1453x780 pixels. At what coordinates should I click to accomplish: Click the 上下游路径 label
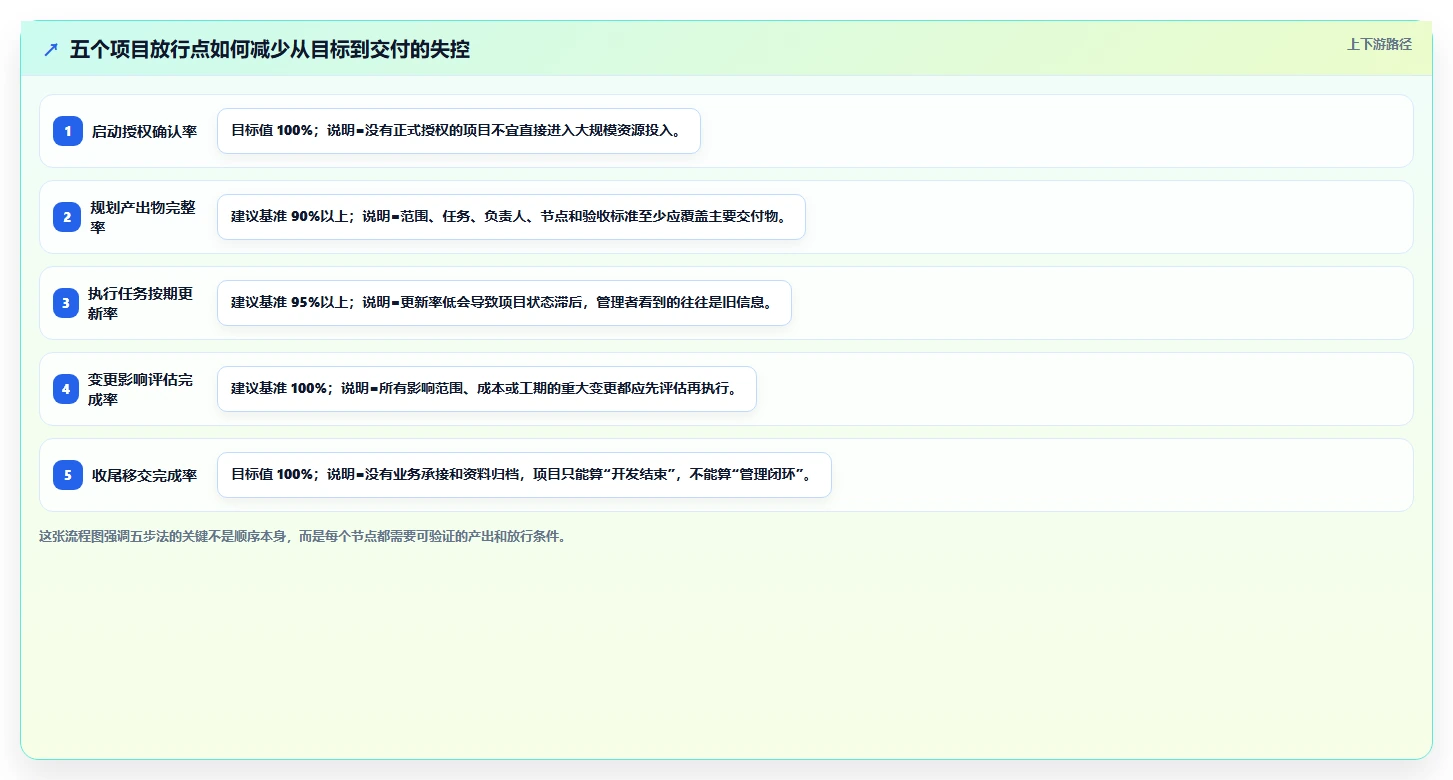1379,44
